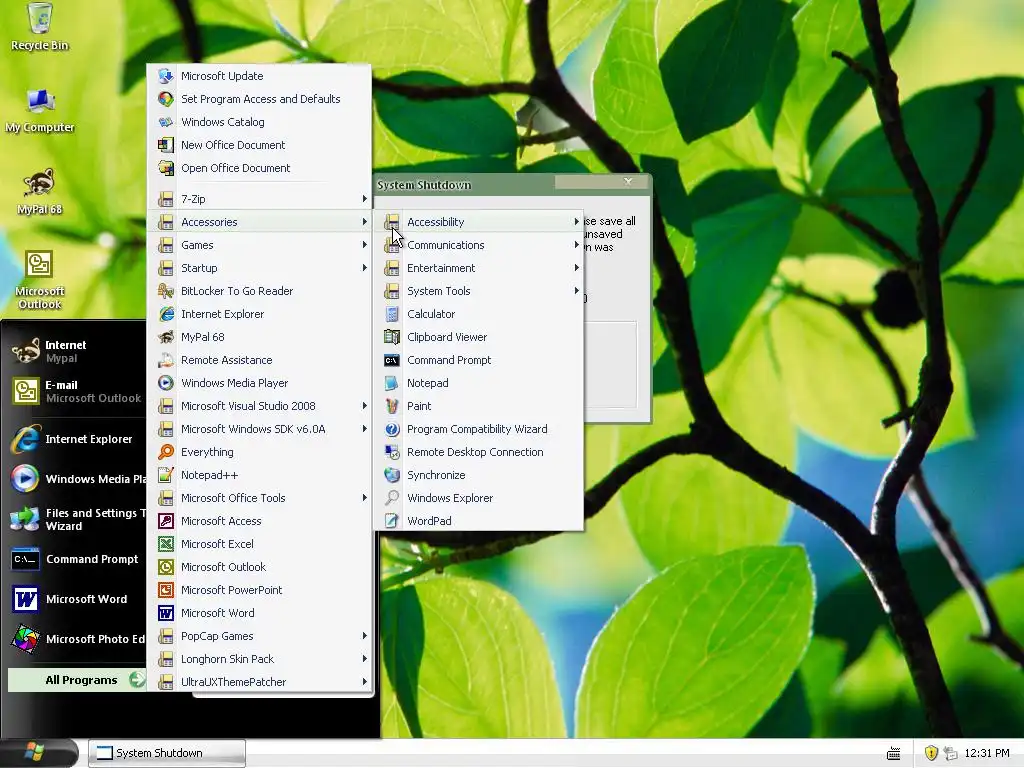Viewport: 1024px width, 768px height.
Task: Click the Paint icon
Action: (392, 406)
